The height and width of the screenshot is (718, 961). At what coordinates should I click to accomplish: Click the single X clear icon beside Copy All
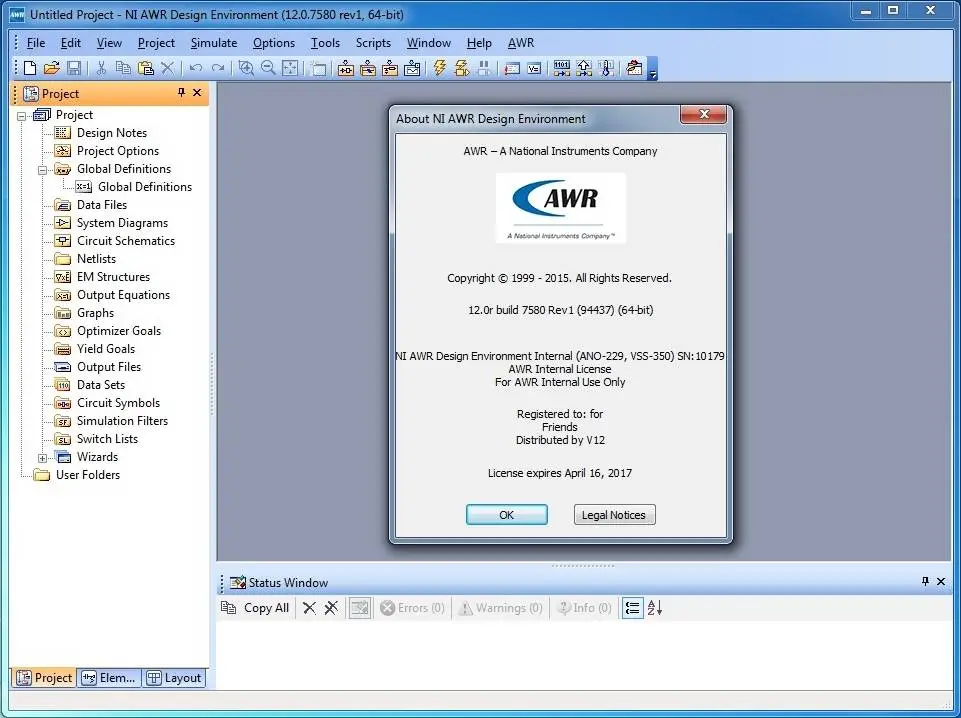(x=310, y=608)
